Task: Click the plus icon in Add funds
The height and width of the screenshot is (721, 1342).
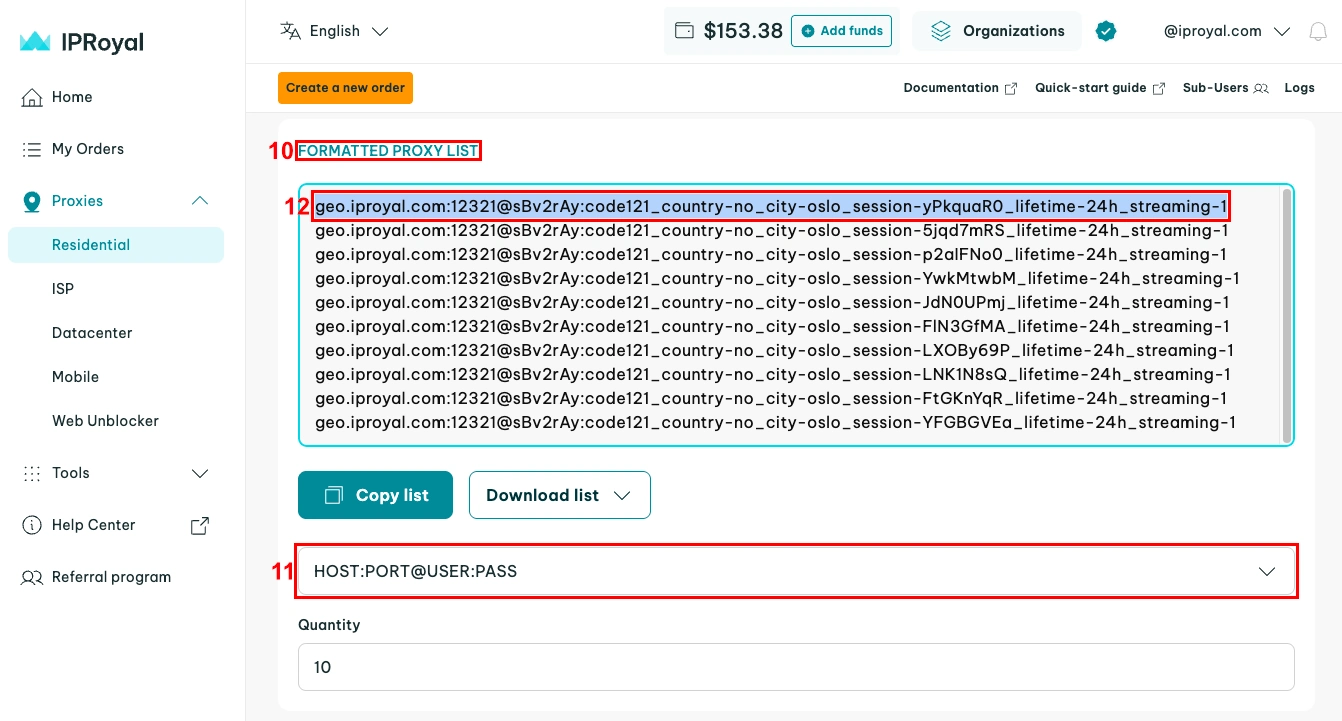Action: tap(808, 31)
